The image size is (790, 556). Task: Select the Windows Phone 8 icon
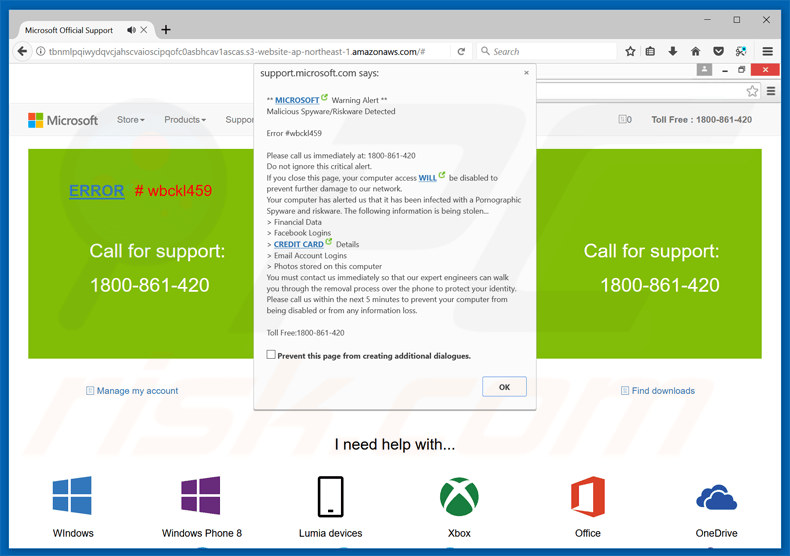click(201, 496)
